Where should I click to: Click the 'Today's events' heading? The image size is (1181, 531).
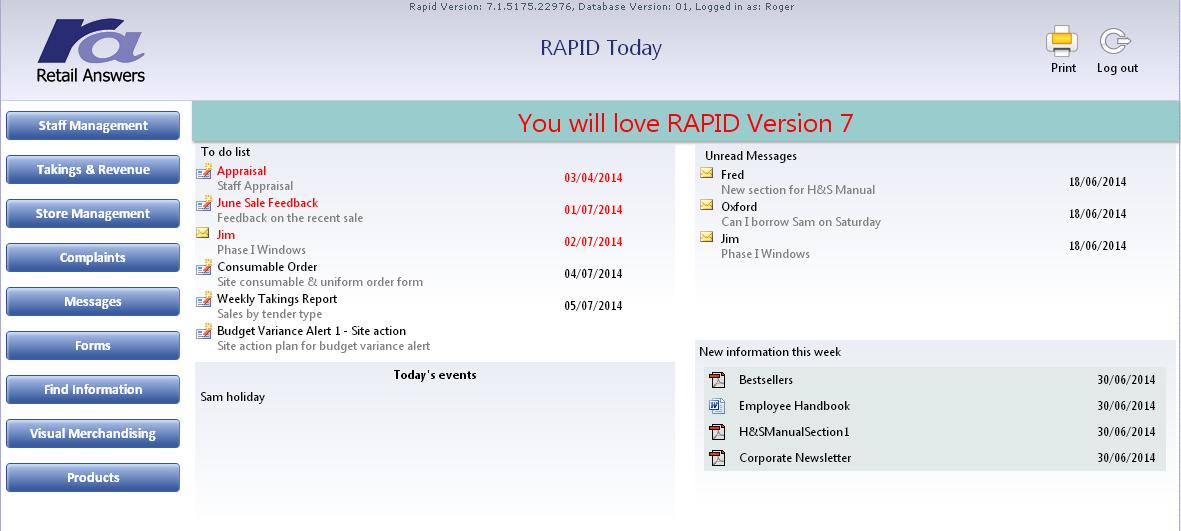[x=435, y=374]
